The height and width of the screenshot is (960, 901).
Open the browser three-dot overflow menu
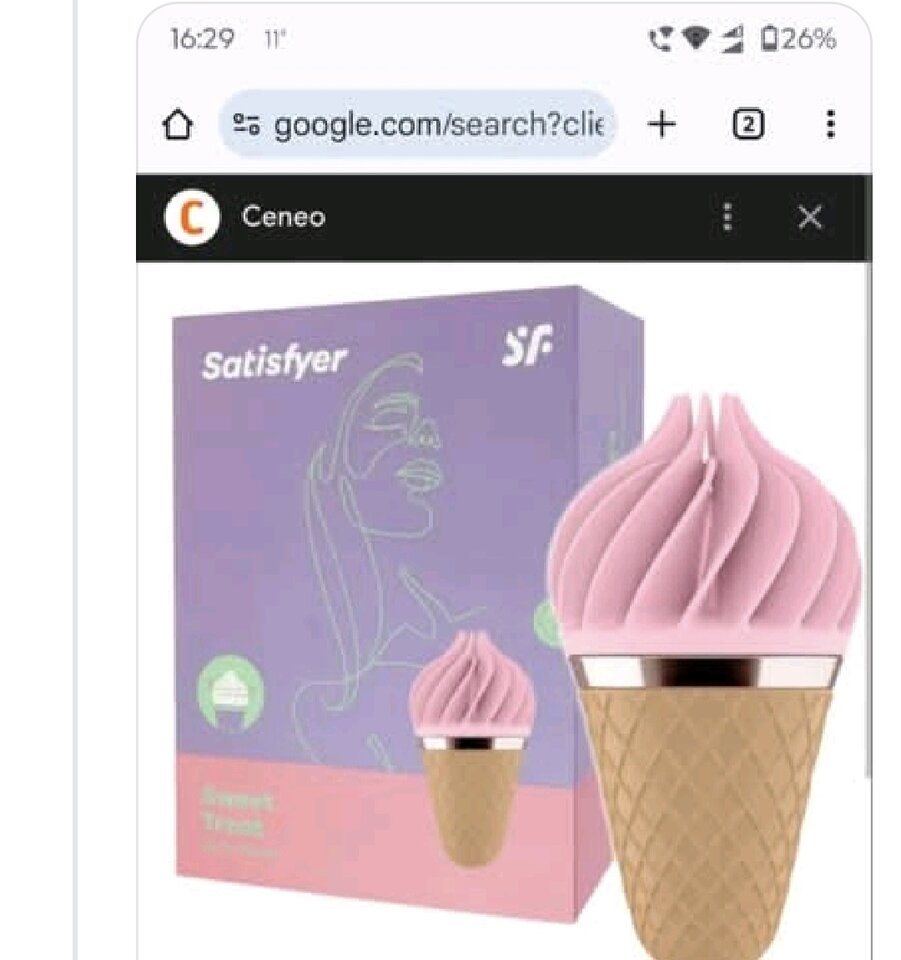(x=830, y=124)
